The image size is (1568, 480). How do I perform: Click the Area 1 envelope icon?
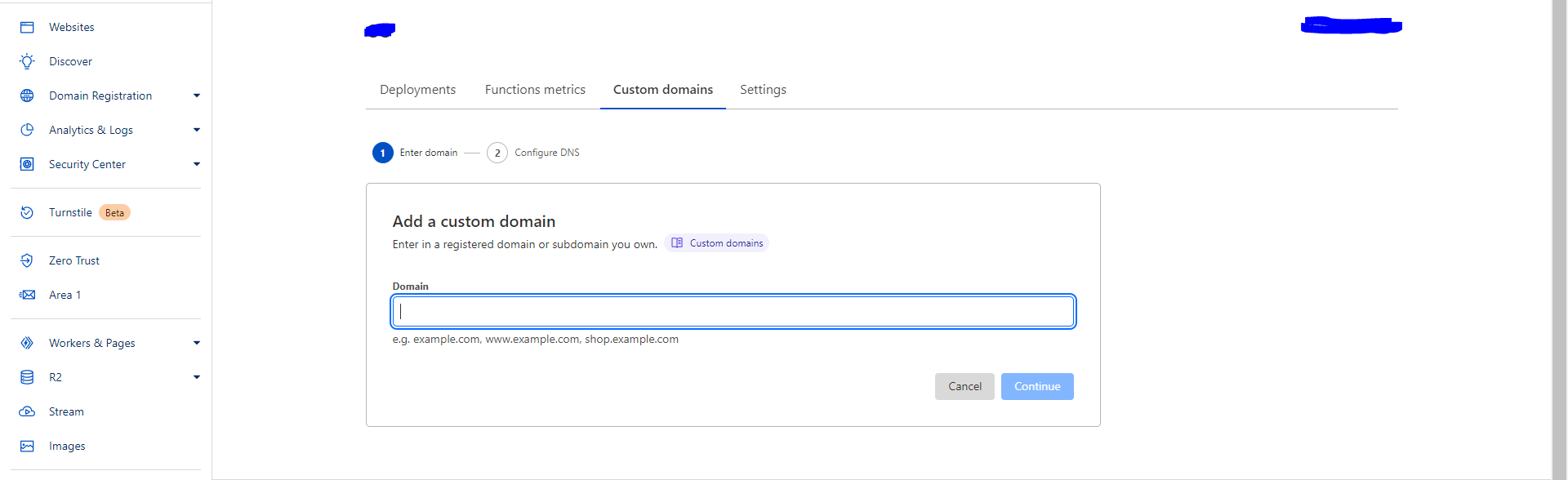tap(27, 295)
